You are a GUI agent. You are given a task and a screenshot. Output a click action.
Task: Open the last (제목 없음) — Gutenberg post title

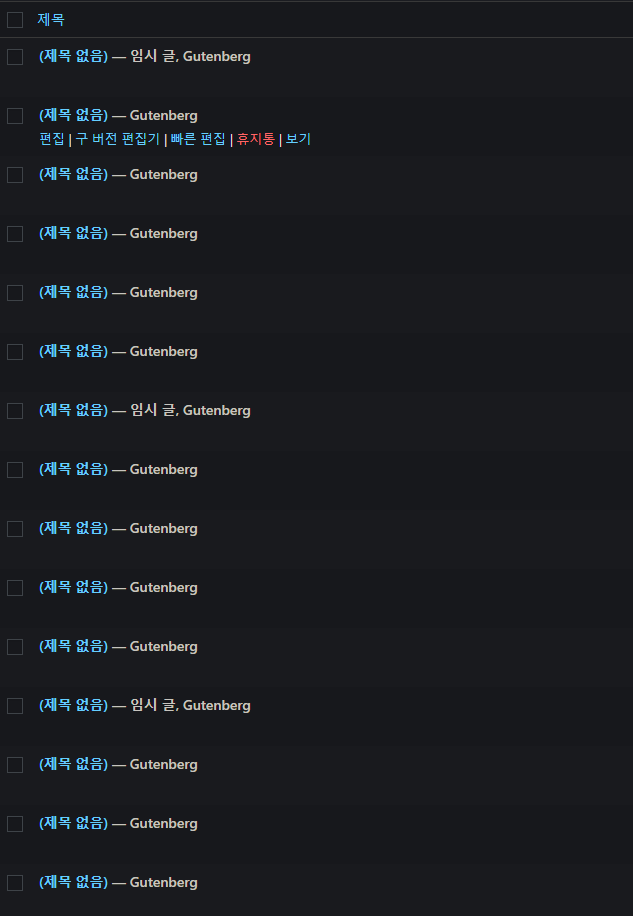pos(74,883)
